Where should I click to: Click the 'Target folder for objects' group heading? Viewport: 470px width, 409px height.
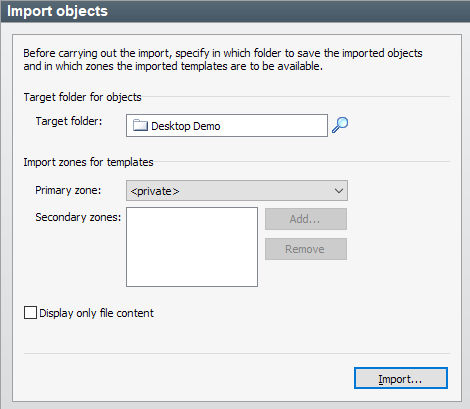[82, 97]
